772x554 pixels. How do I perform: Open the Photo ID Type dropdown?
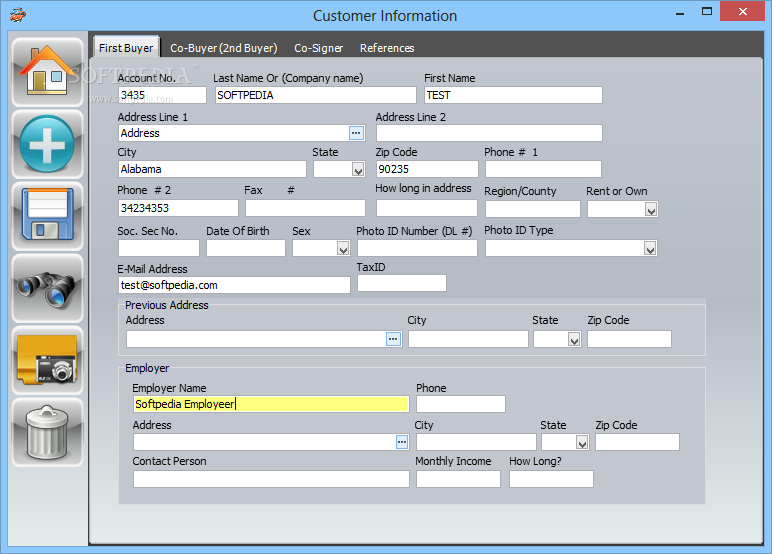point(650,249)
